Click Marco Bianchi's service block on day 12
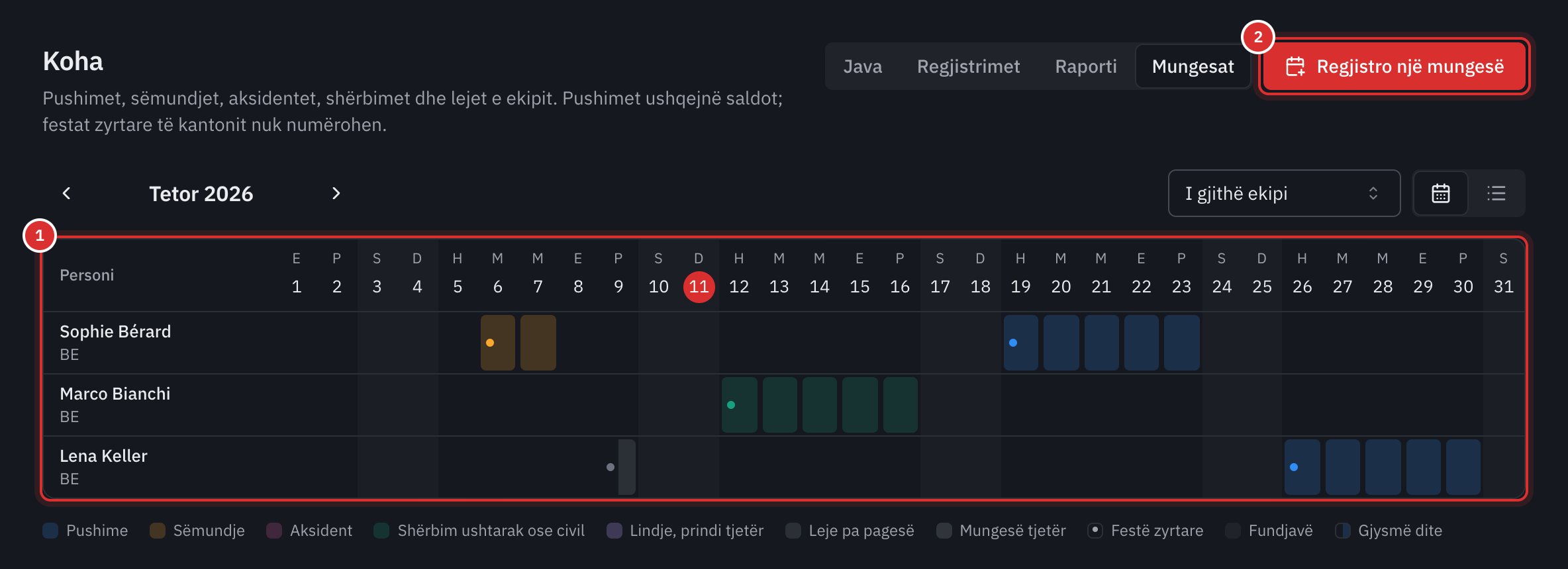The width and height of the screenshot is (1568, 569). coord(740,405)
